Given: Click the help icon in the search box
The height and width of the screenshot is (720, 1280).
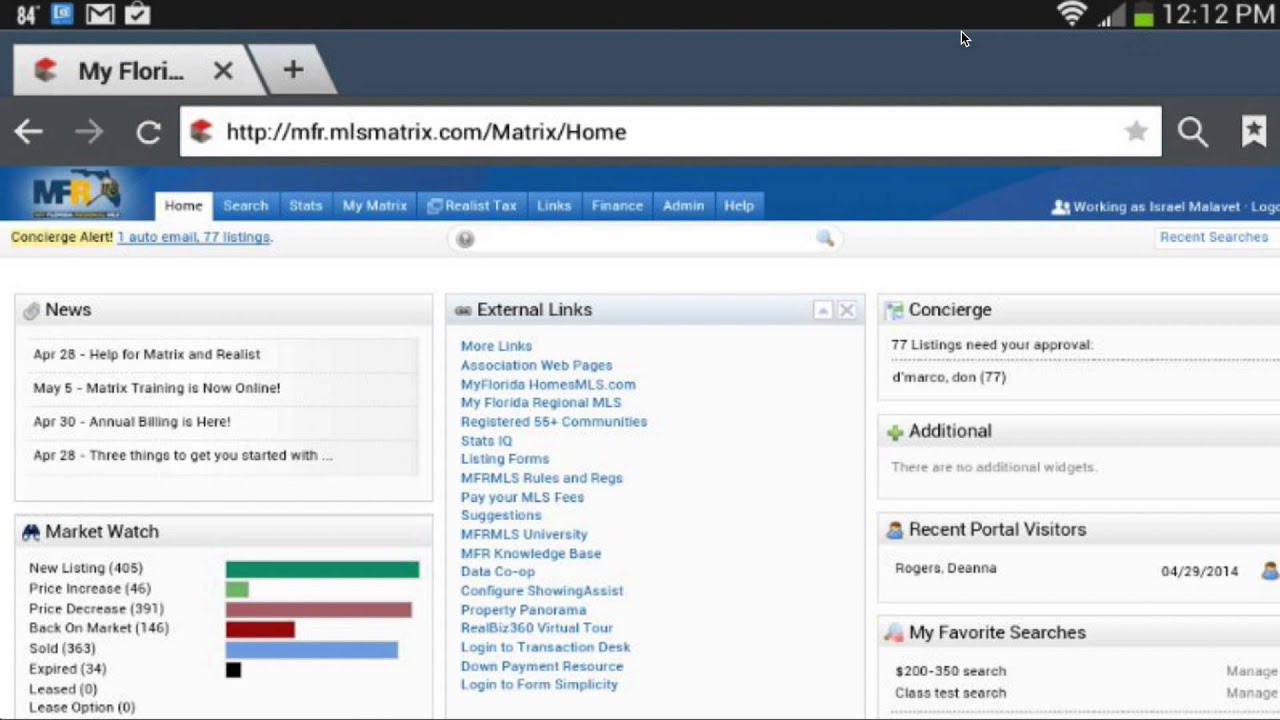Looking at the screenshot, I should (465, 239).
